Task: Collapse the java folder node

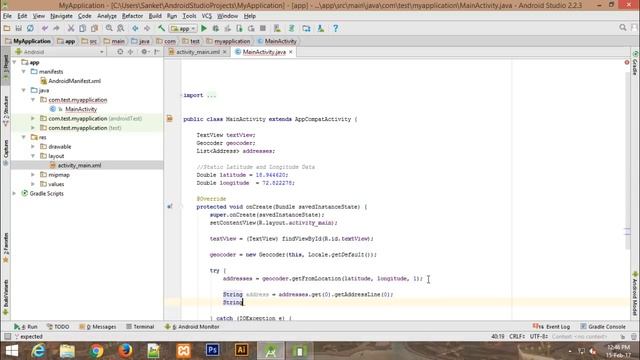Action: [24, 90]
